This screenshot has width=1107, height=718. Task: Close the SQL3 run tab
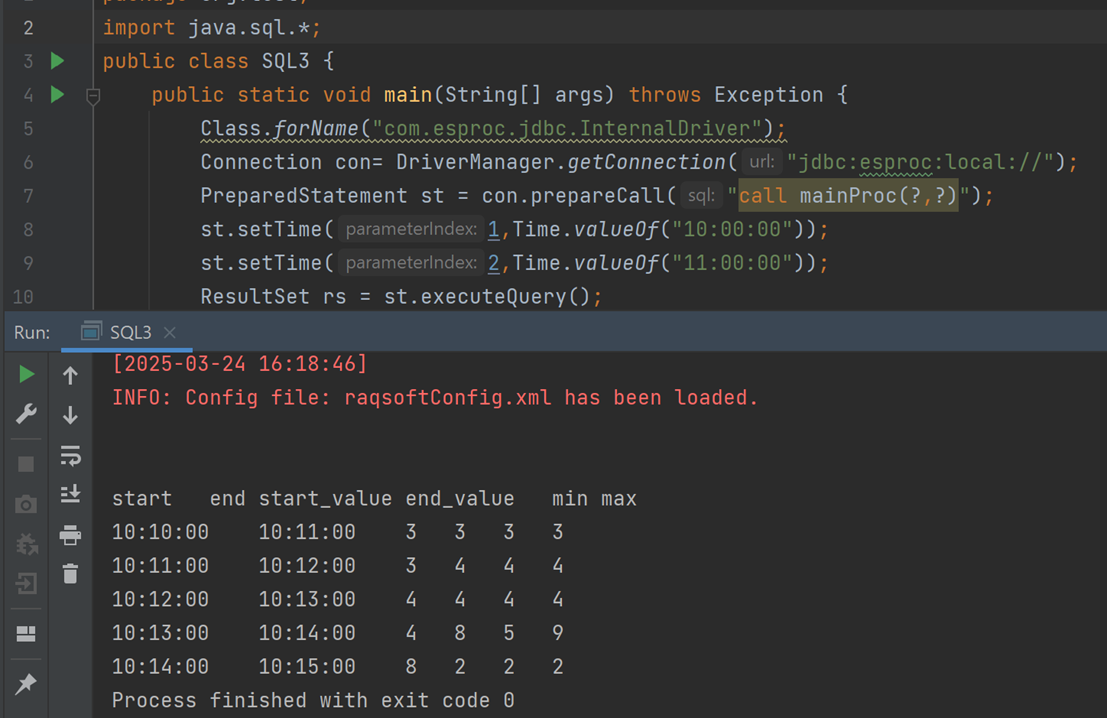point(170,332)
